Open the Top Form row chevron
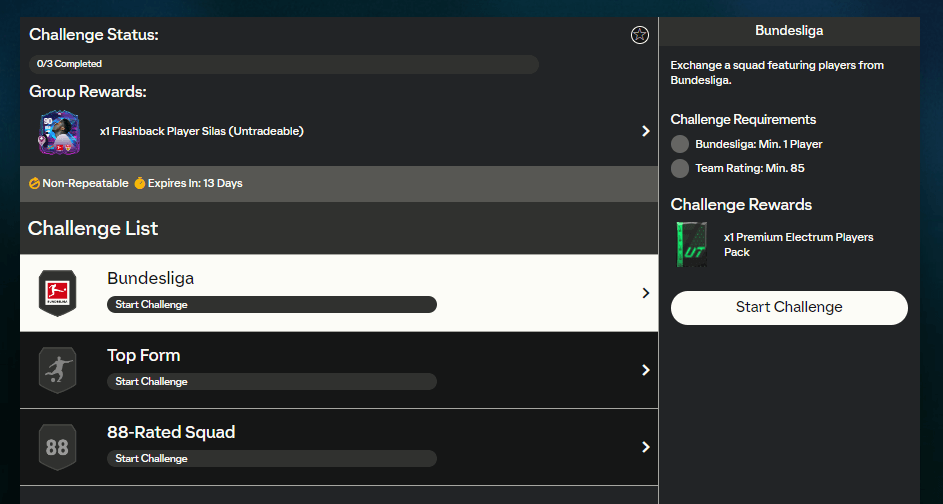The height and width of the screenshot is (504, 943). [645, 370]
